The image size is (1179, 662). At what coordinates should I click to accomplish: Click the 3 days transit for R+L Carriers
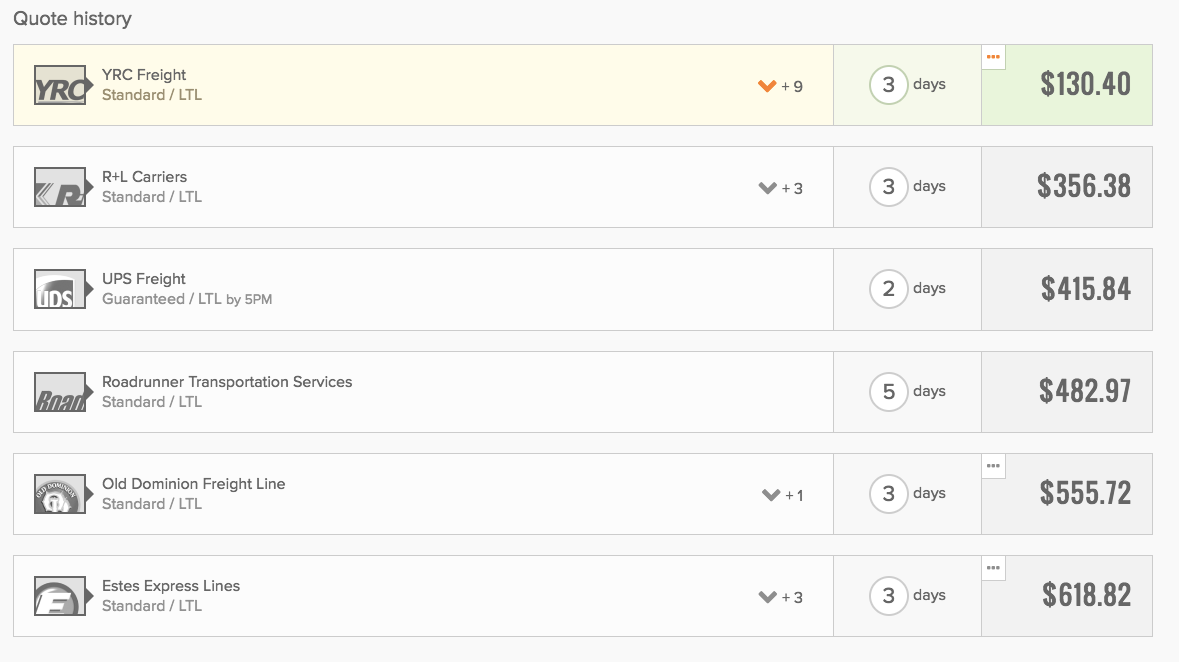[x=908, y=187]
